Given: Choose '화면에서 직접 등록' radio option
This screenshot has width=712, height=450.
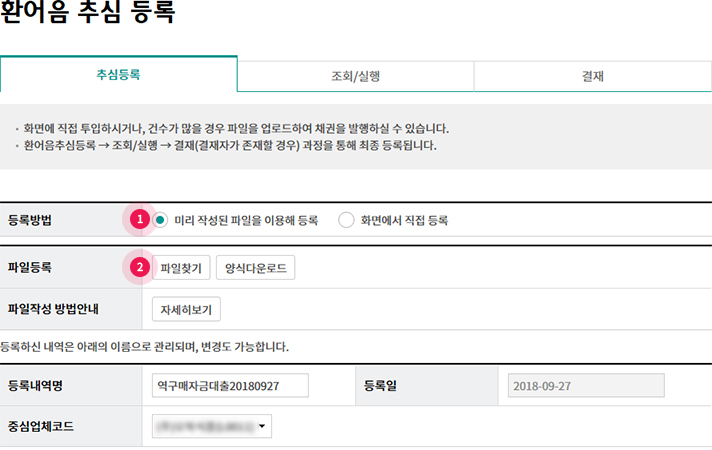Looking at the screenshot, I should point(347,220).
